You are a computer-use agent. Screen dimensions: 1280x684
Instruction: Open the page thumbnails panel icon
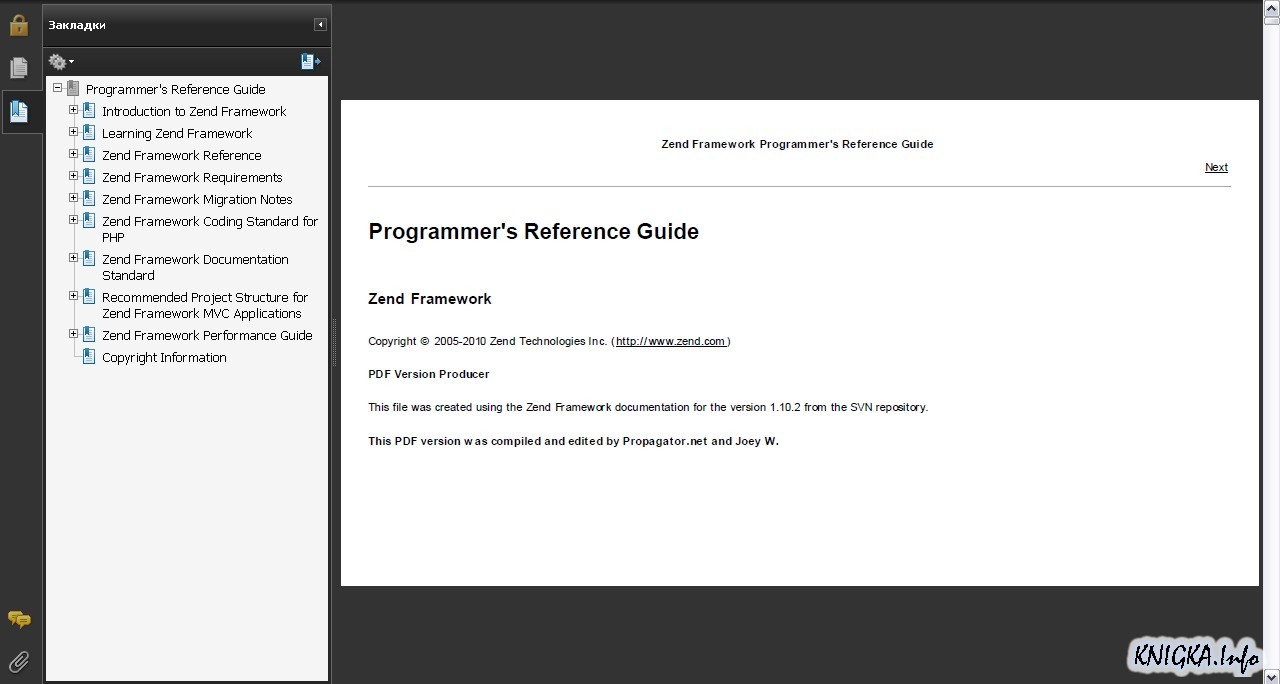(x=19, y=68)
